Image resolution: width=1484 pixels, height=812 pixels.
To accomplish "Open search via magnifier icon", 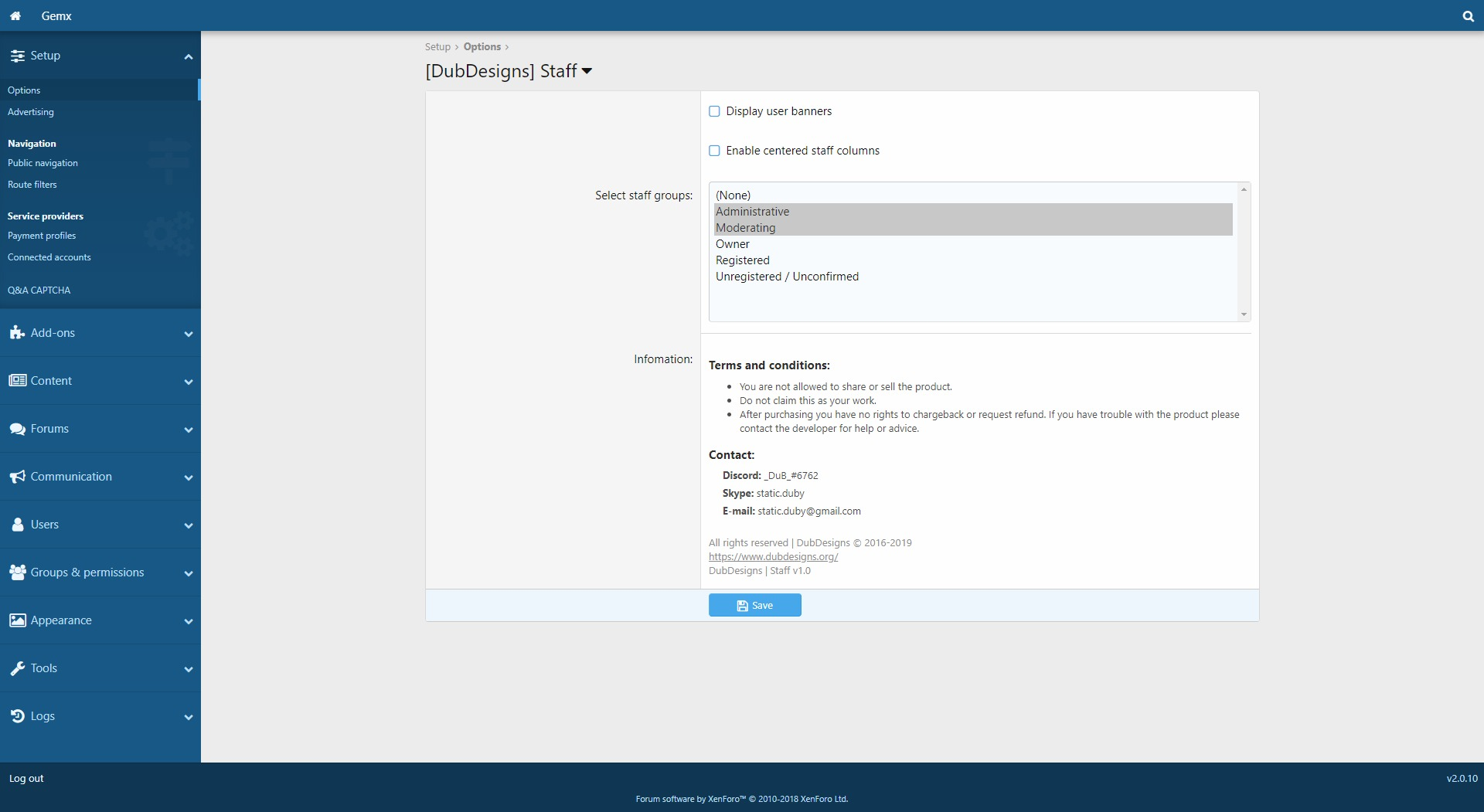I will point(1468,16).
